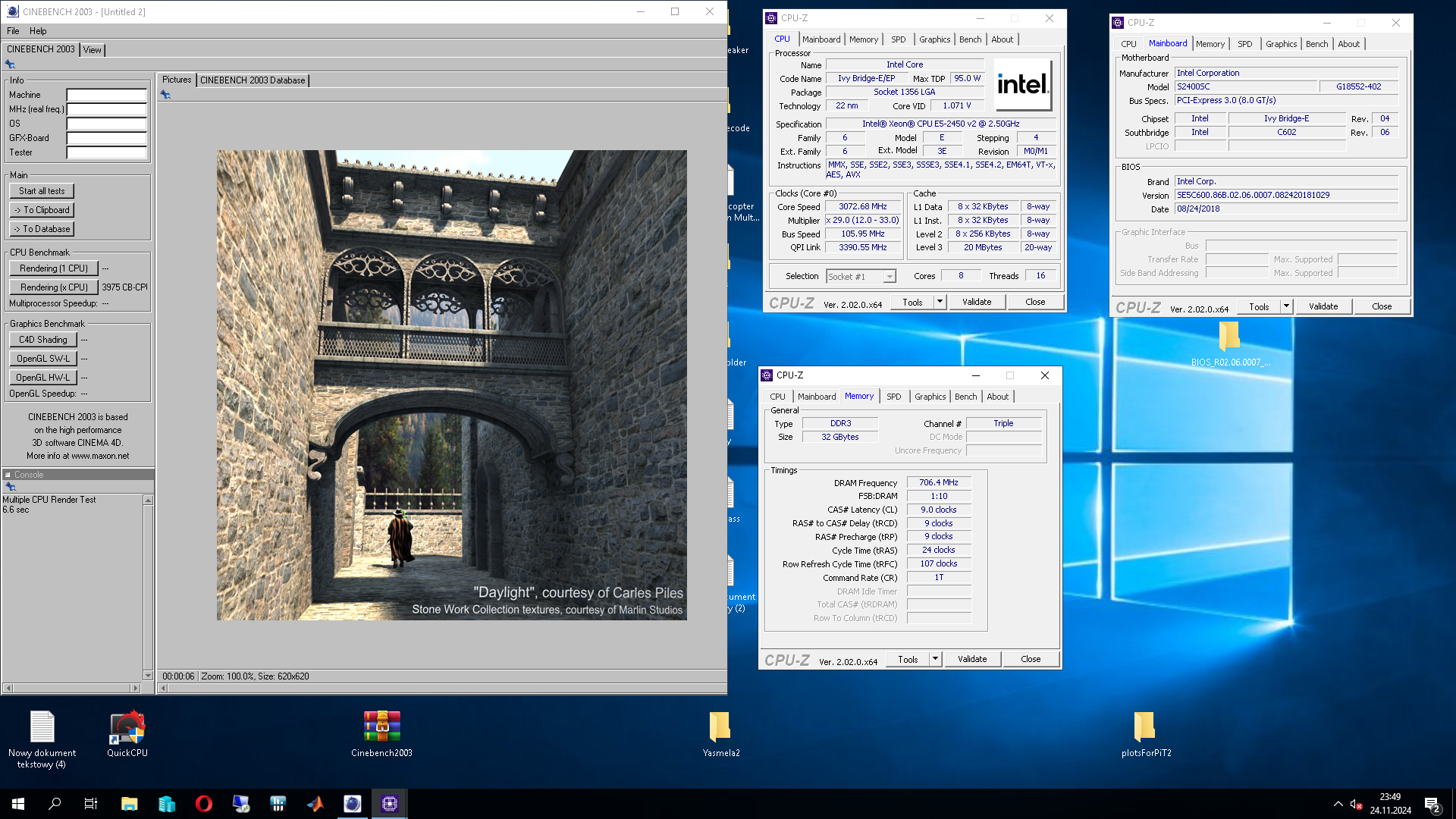Click Close in Mainboard CPU-Z window
The width and height of the screenshot is (1456, 819).
click(1382, 306)
